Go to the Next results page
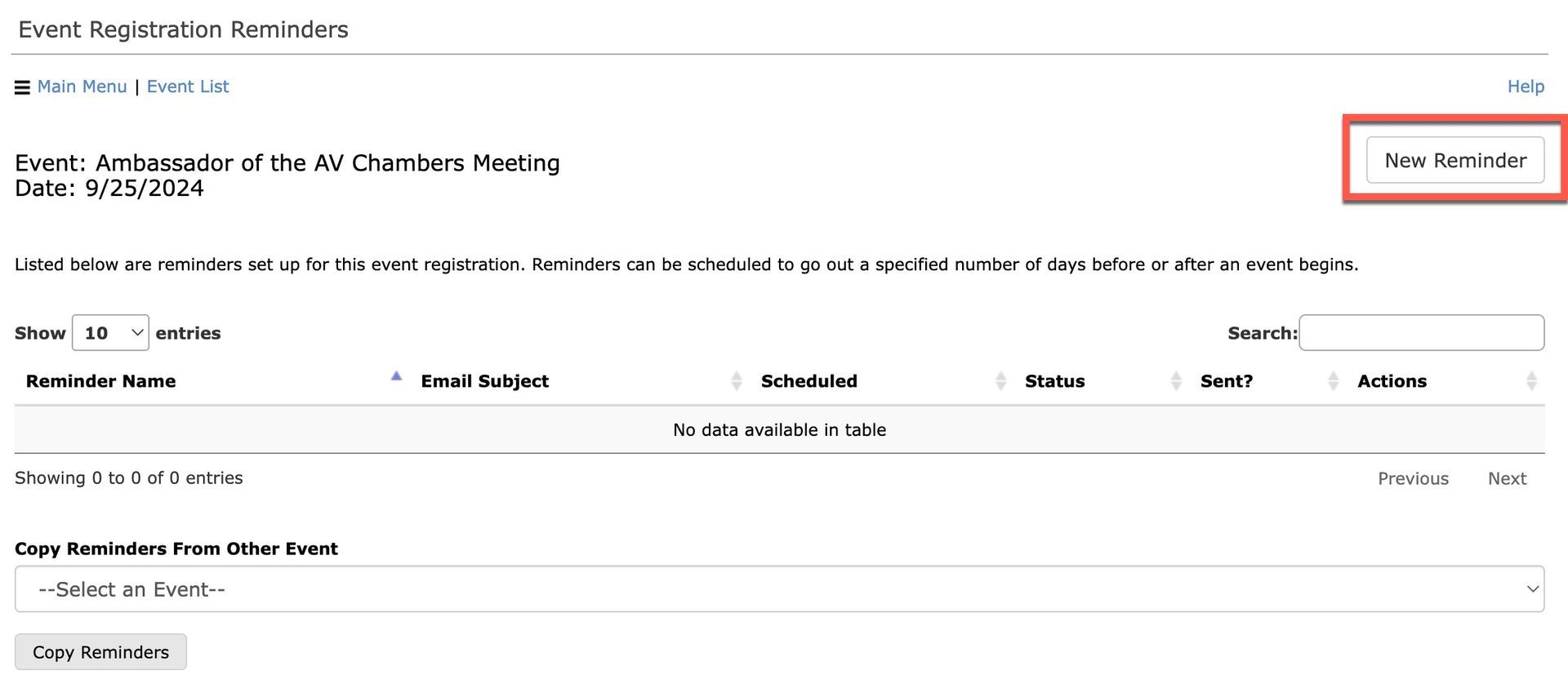The width and height of the screenshot is (1568, 684). point(1507,478)
